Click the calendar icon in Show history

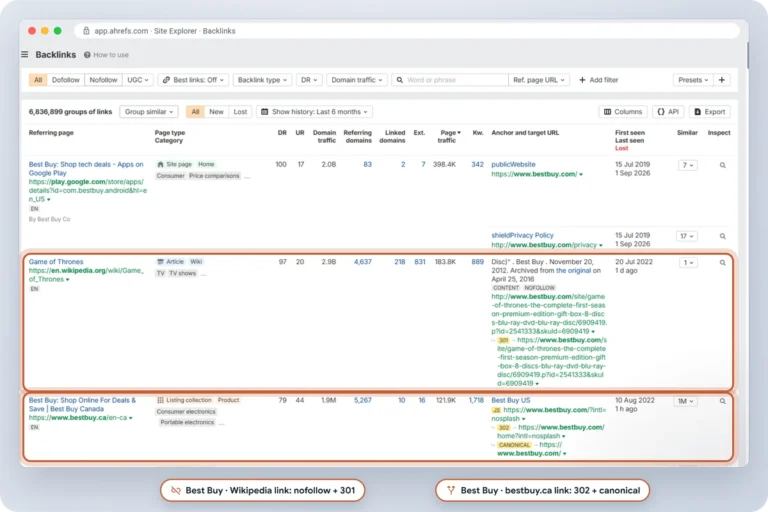[x=264, y=112]
